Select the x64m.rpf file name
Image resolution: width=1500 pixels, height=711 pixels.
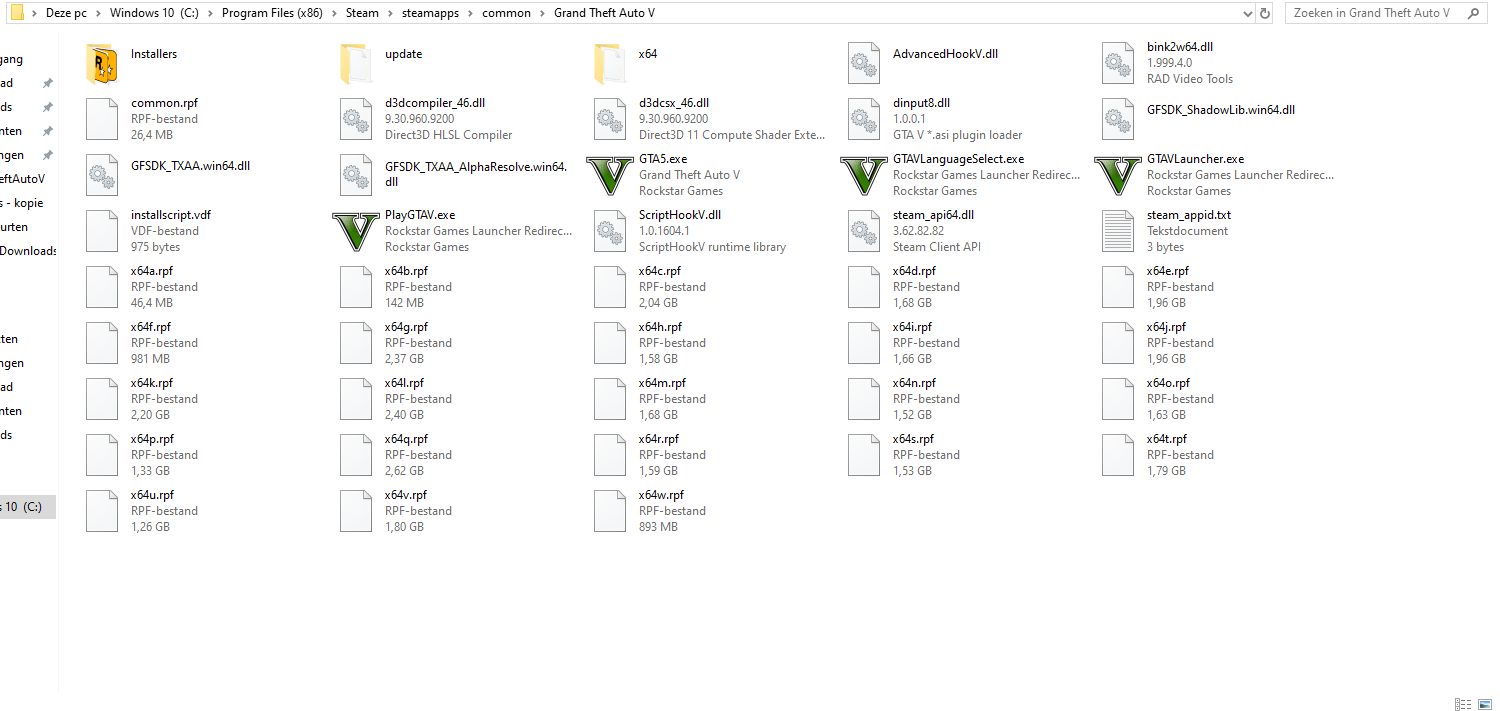(x=662, y=383)
